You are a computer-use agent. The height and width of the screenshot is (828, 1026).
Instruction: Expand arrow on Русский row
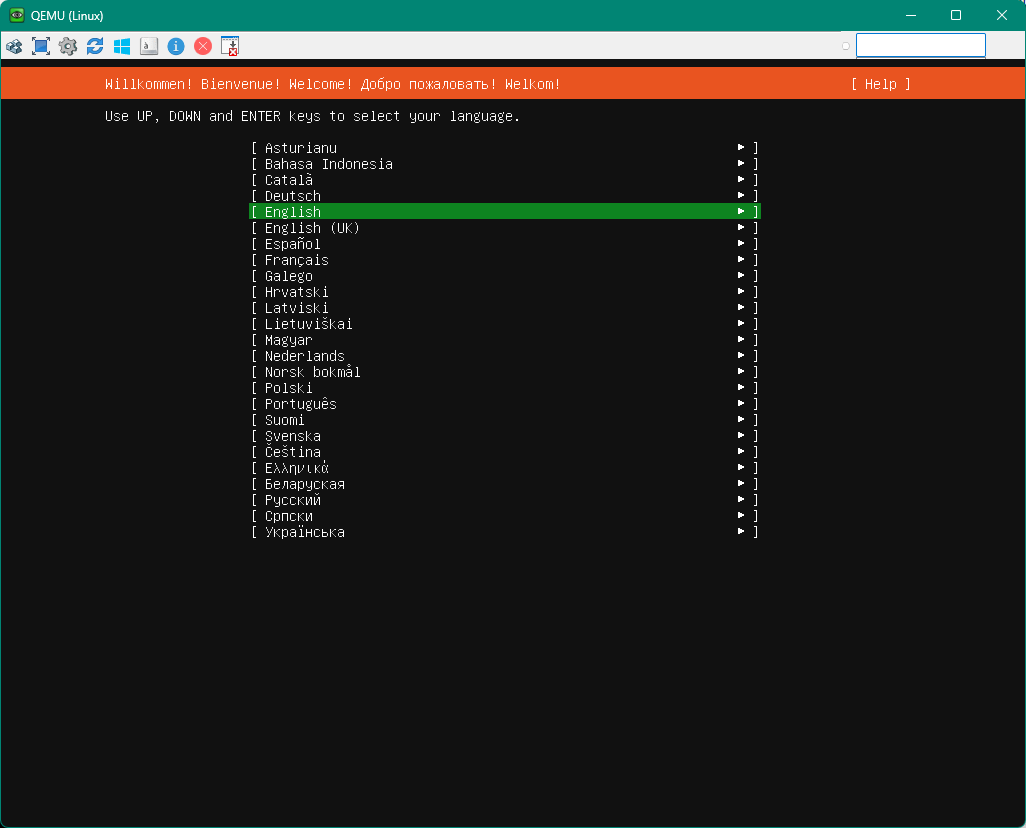(x=741, y=499)
